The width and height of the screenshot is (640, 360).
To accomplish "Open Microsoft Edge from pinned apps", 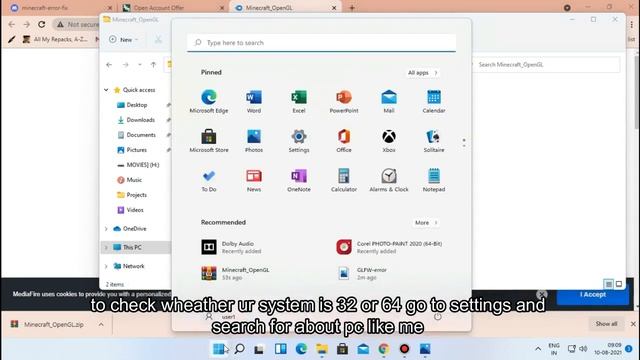I will coord(209,101).
